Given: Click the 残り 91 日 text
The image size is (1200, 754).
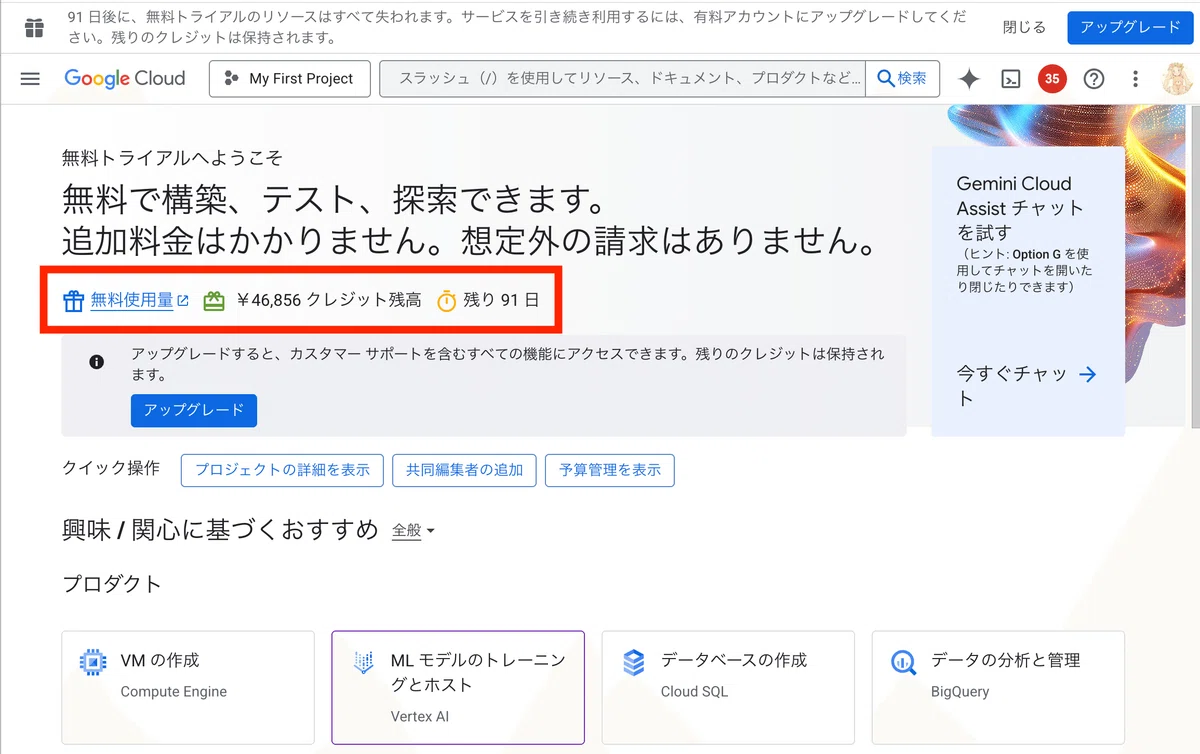Looking at the screenshot, I should tap(501, 300).
